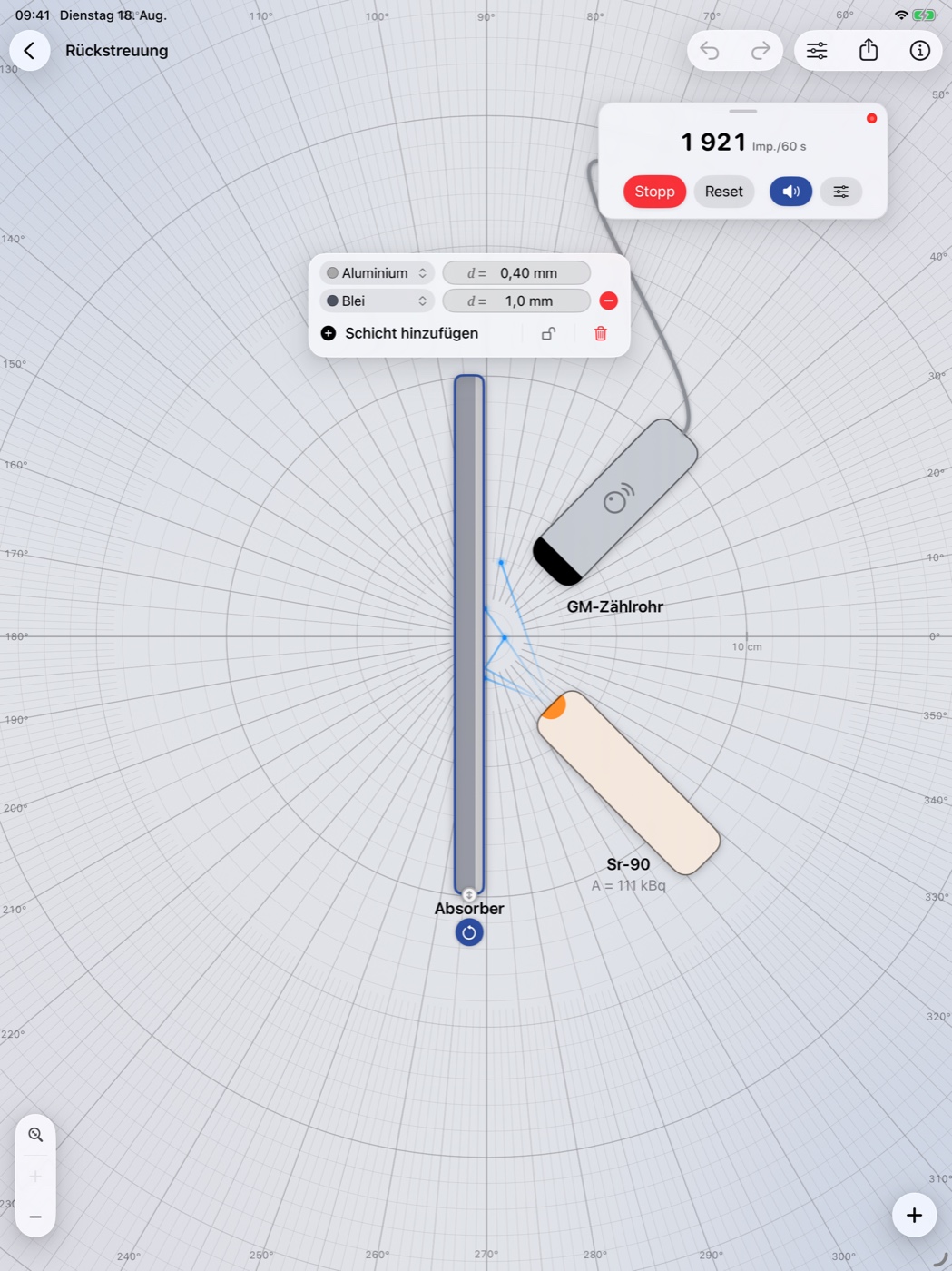This screenshot has width=952, height=1271.
Task: Click the GM-Zählrohr label
Action: [614, 606]
